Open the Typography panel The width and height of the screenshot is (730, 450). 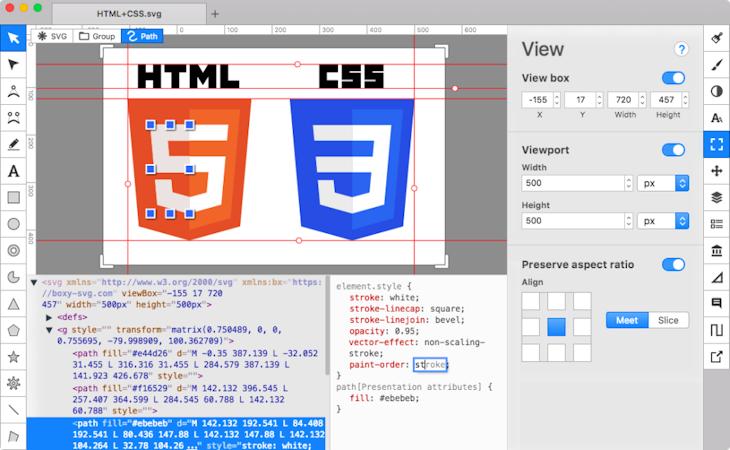coord(716,118)
